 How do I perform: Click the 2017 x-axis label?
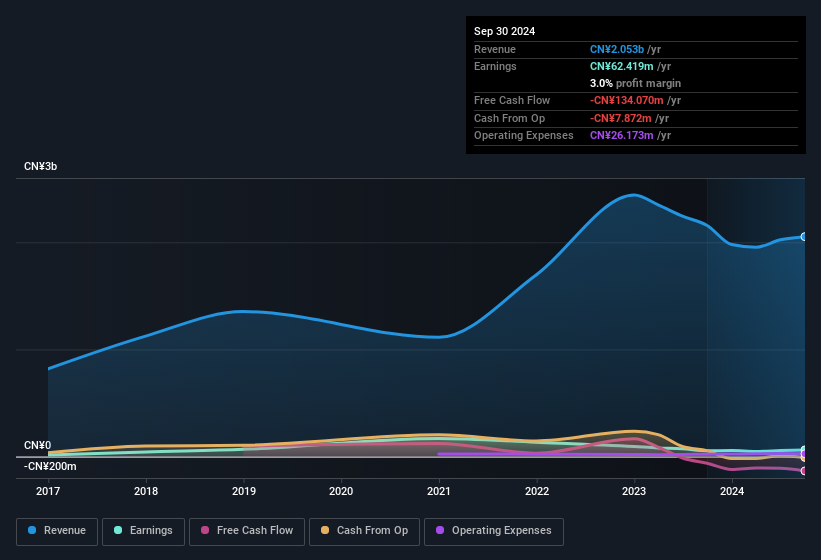coord(48,491)
